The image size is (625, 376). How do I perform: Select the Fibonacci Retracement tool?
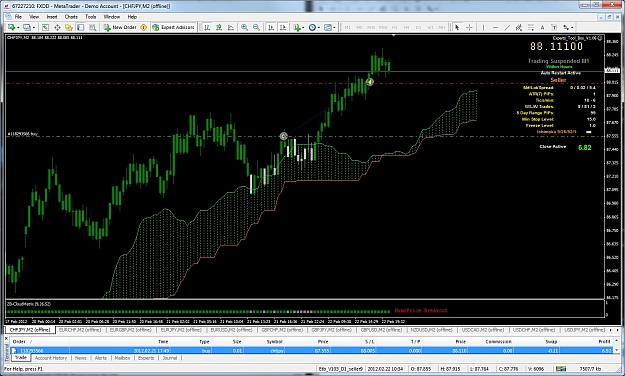click(x=531, y=27)
